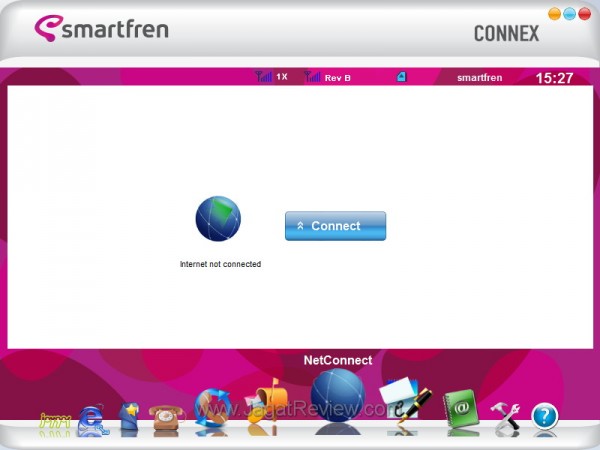Open the call history handset dock icon

[213, 408]
